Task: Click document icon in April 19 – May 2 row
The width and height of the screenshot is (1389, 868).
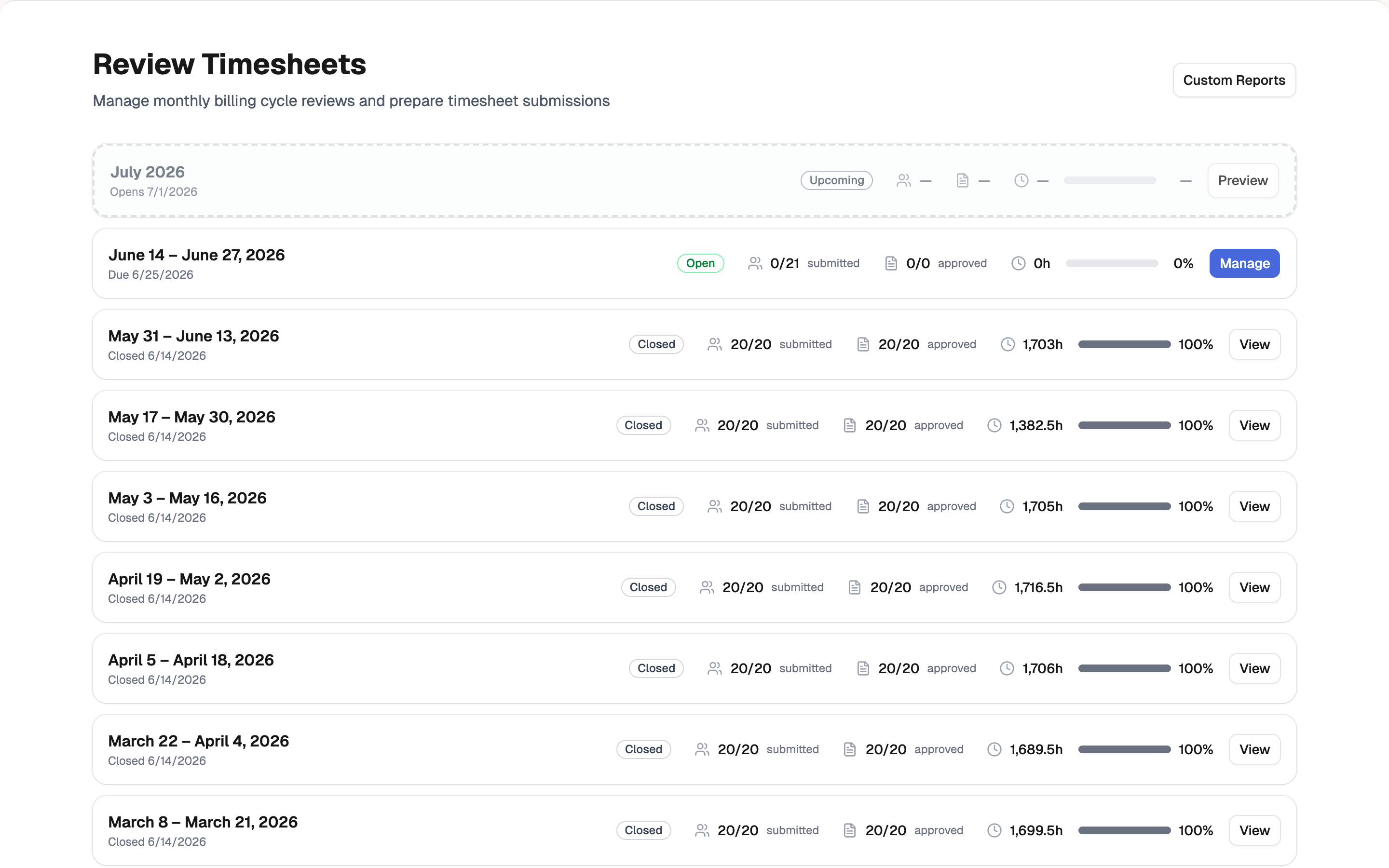Action: (x=855, y=587)
